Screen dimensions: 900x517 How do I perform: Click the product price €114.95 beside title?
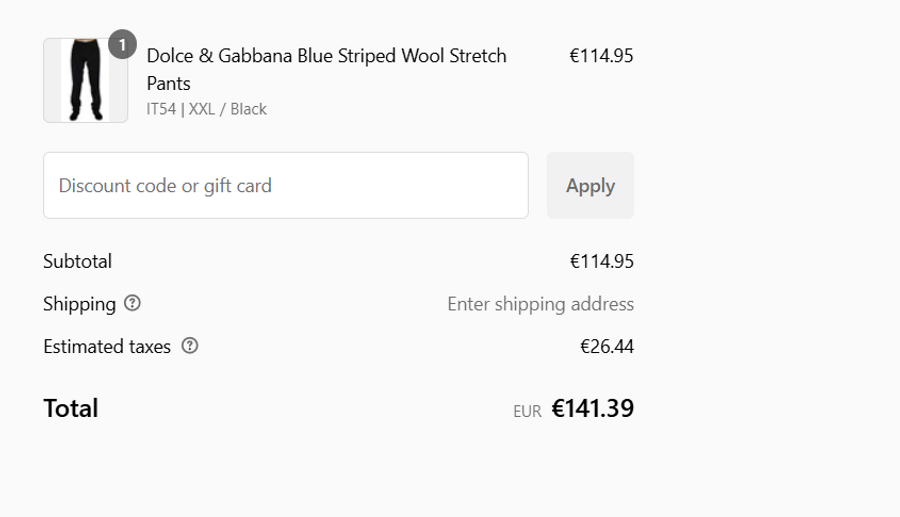click(601, 56)
